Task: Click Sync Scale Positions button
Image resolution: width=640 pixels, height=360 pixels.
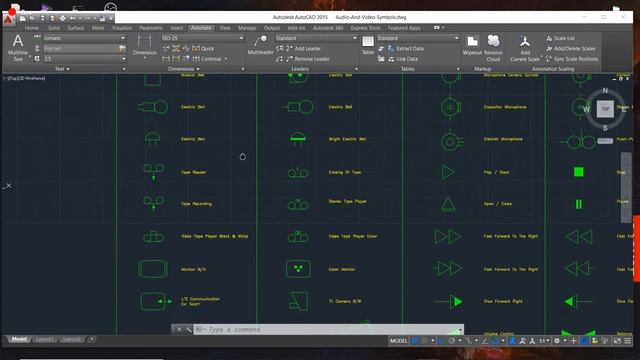Action: (x=572, y=59)
